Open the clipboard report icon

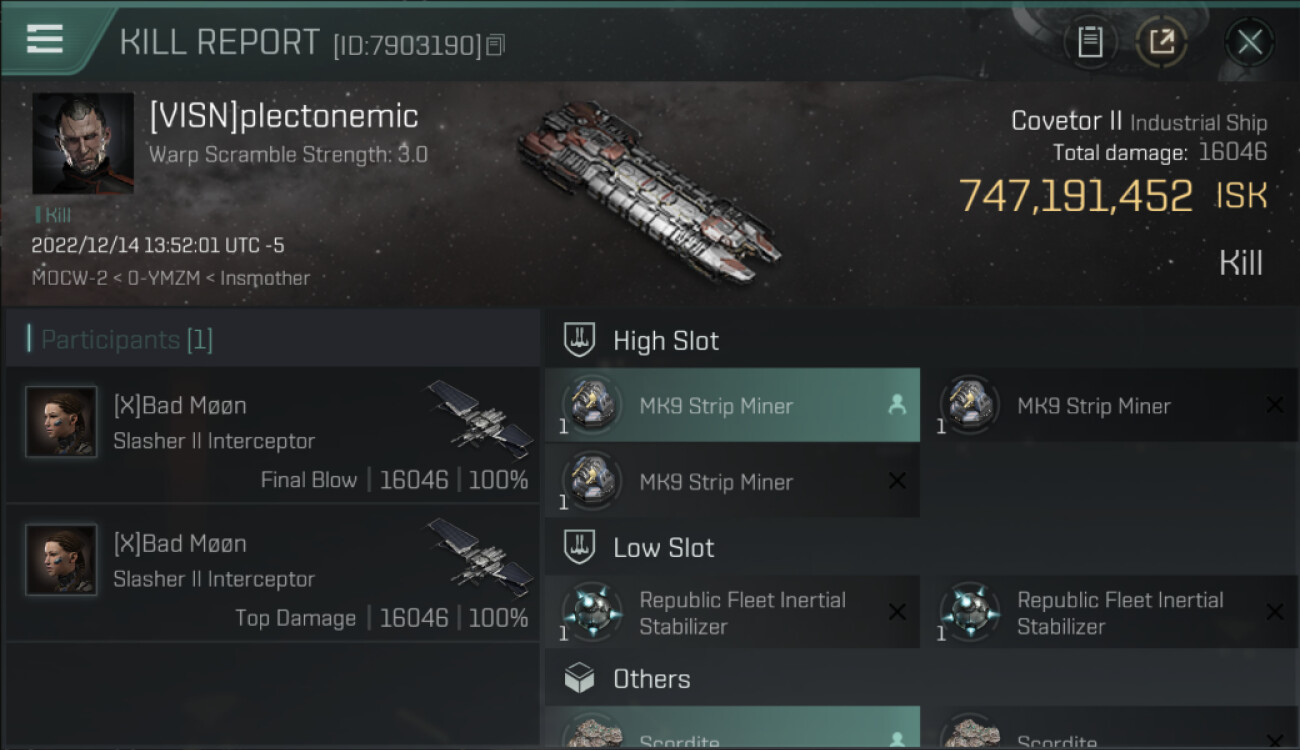pos(1089,42)
